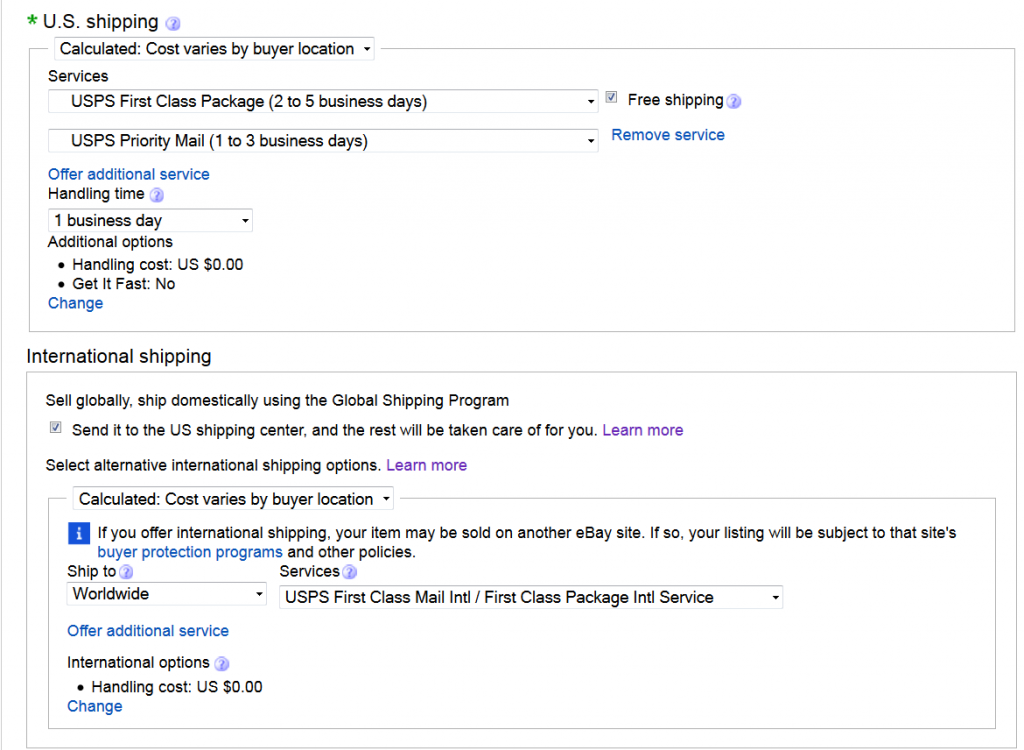
Task: Click Change under International options
Action: pos(95,707)
